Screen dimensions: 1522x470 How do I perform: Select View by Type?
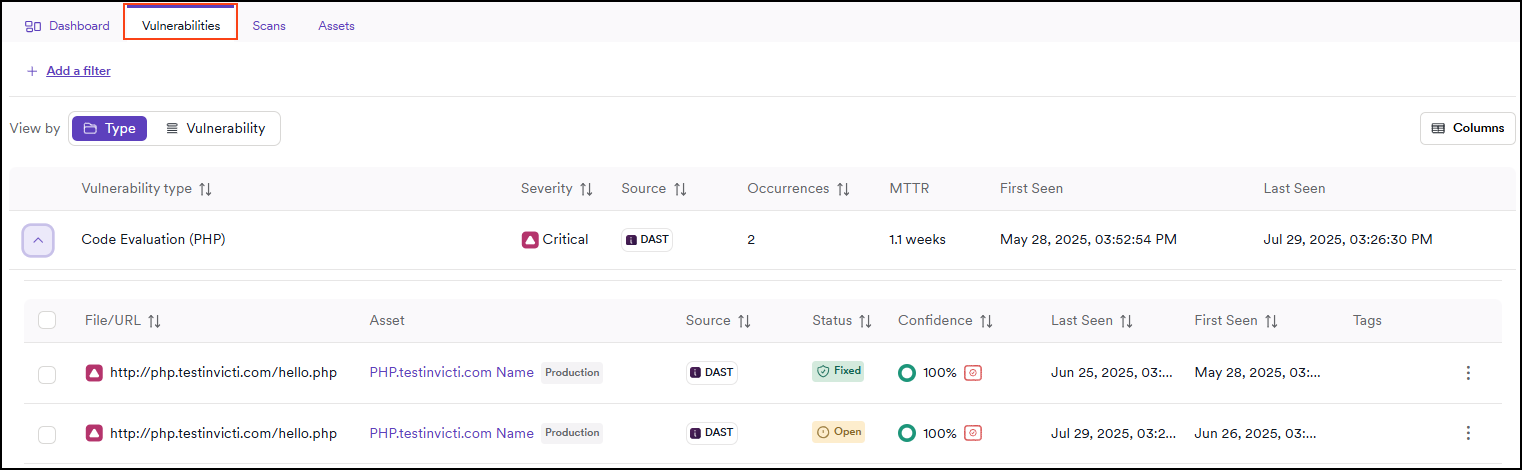pos(110,128)
